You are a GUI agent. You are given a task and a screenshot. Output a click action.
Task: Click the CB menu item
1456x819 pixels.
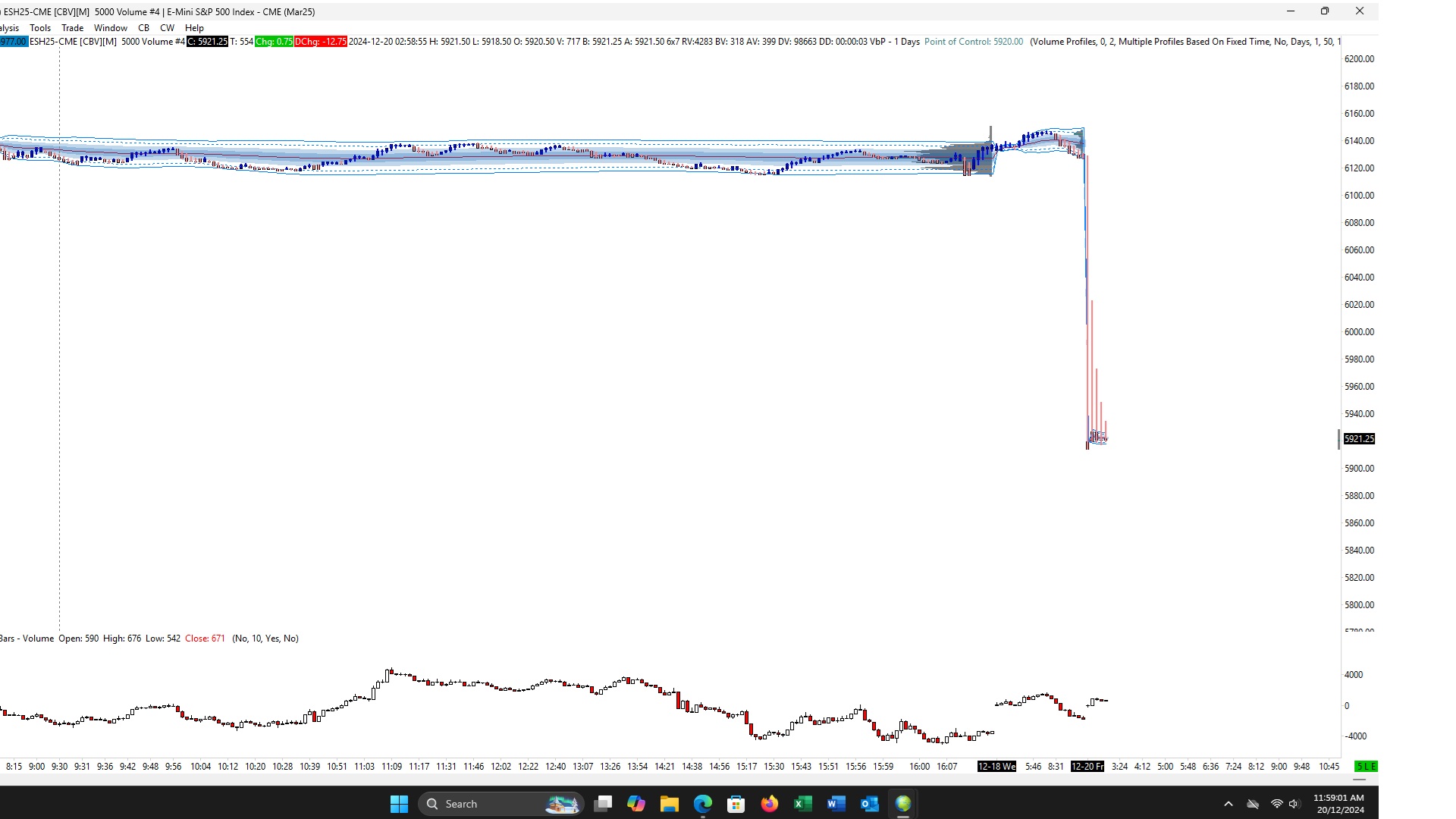coord(143,28)
